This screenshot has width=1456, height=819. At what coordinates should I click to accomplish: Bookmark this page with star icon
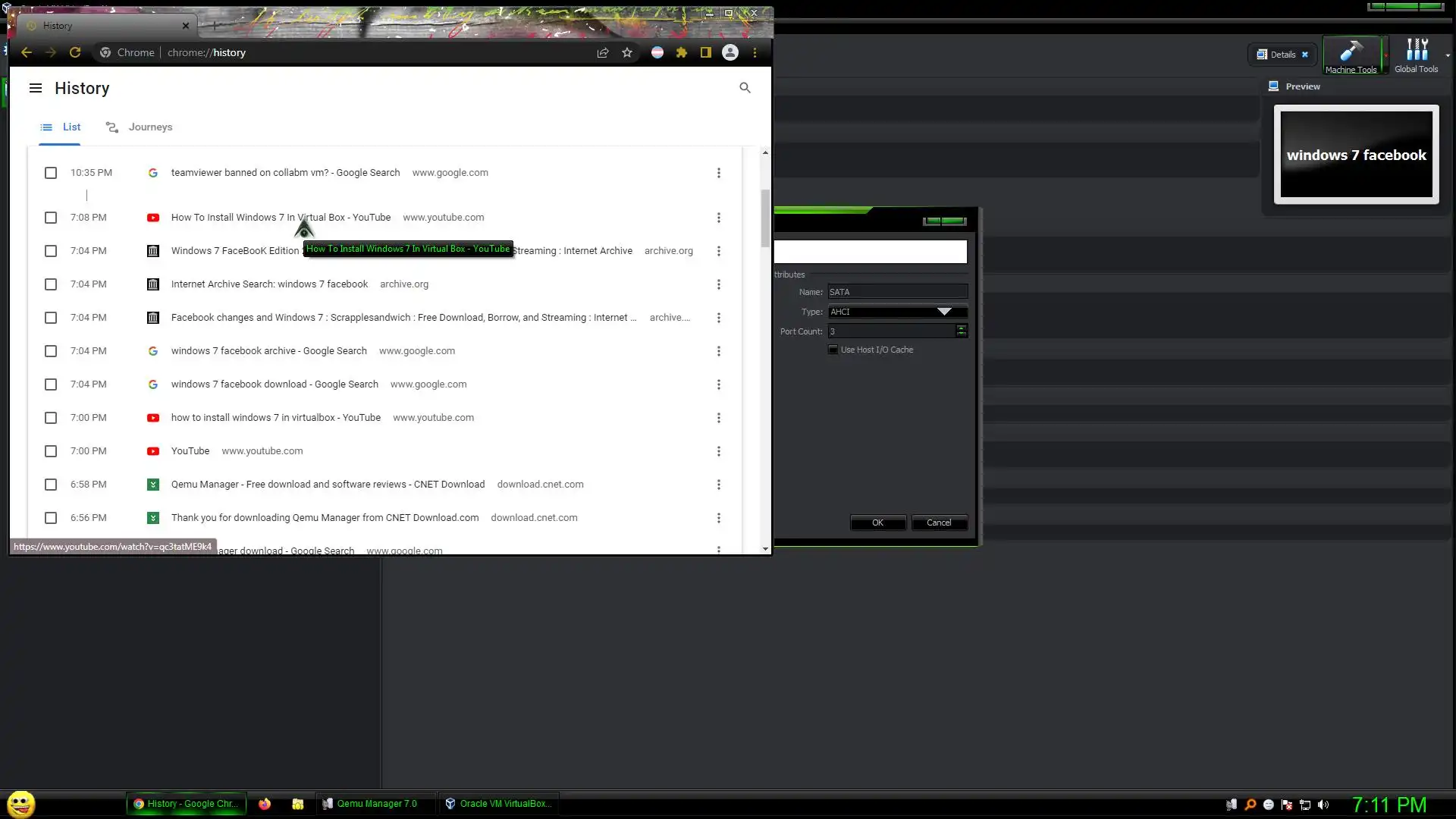click(x=627, y=52)
